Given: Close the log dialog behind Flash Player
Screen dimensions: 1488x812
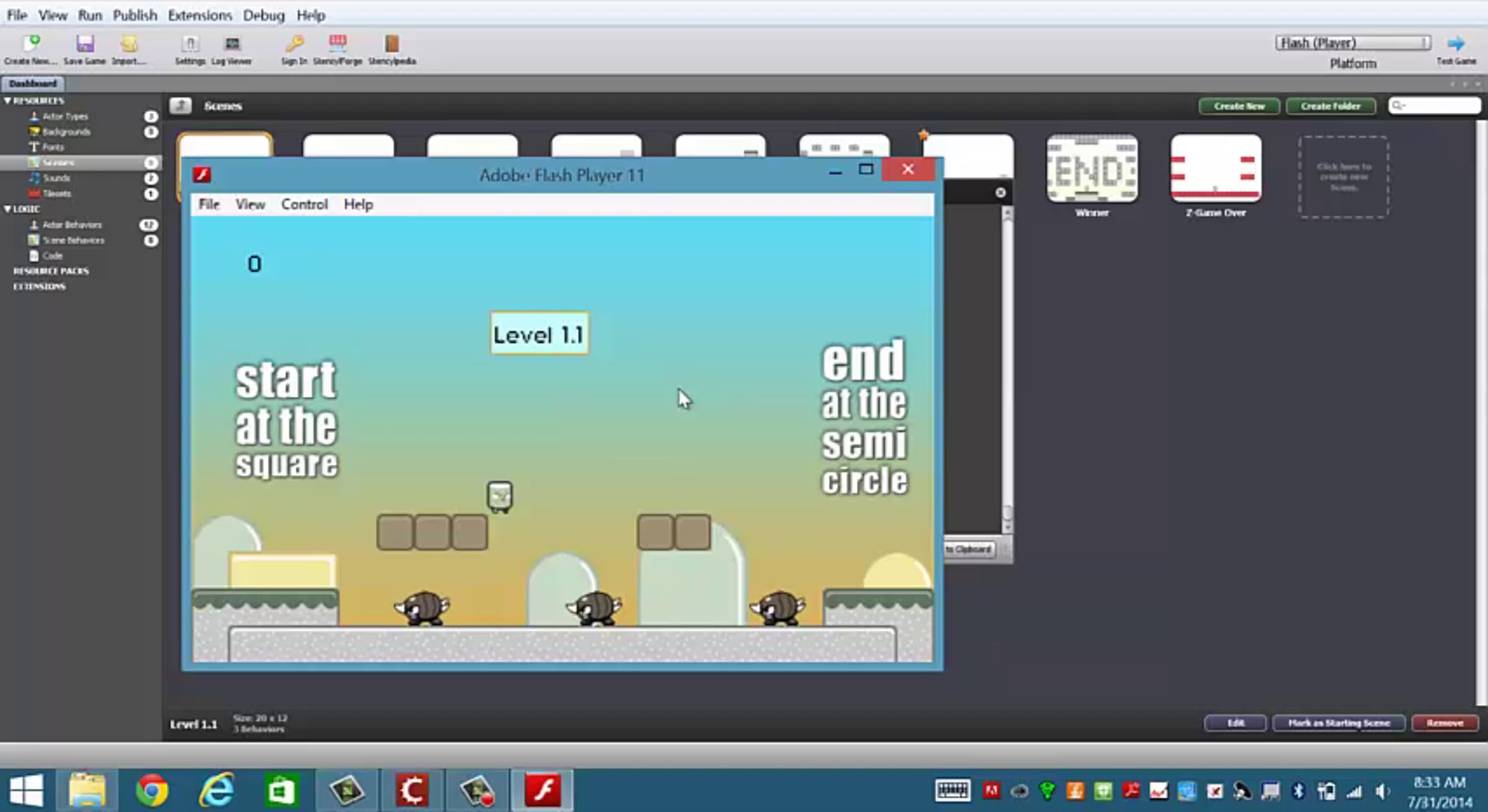Looking at the screenshot, I should 1000,193.
